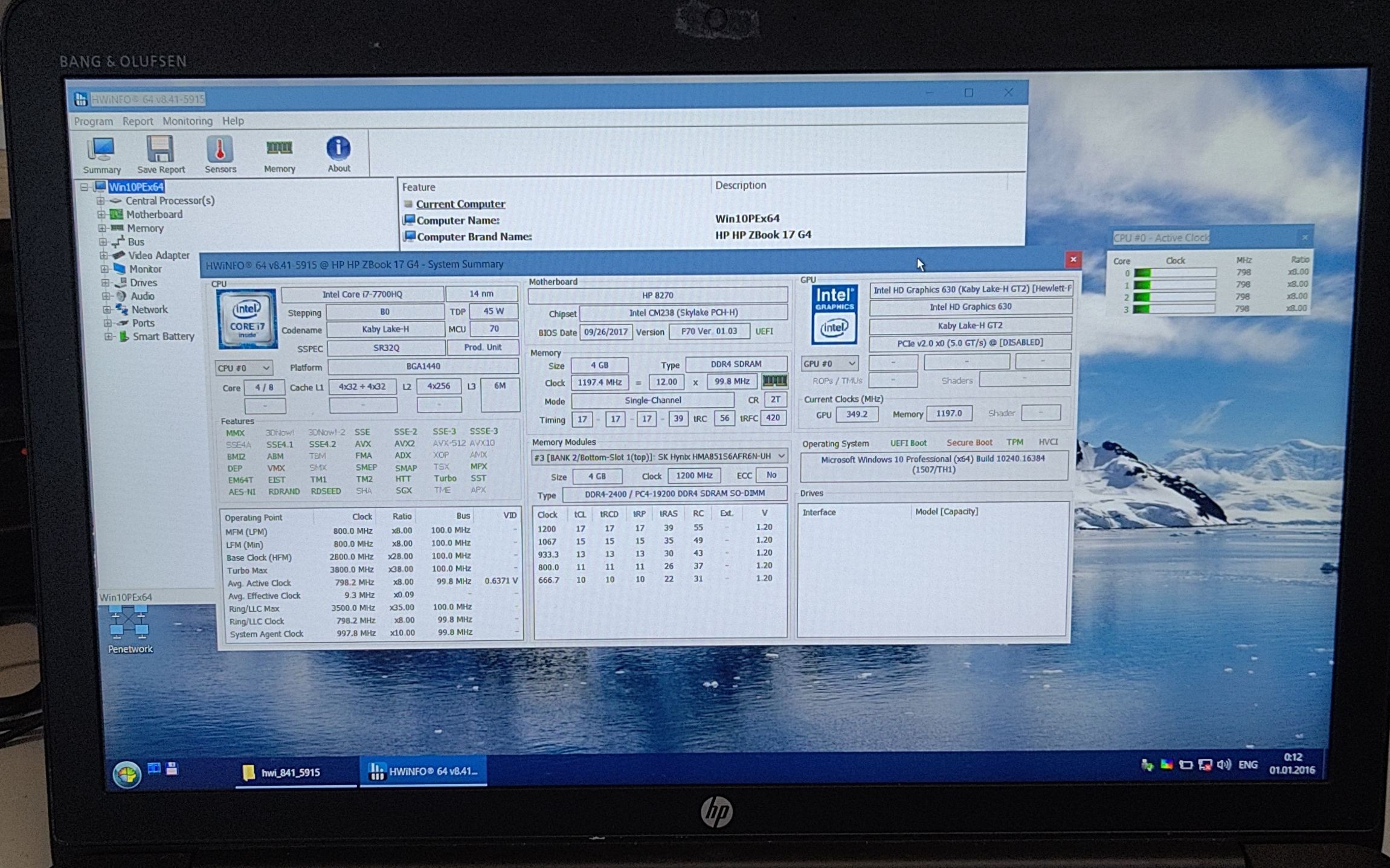Click the Windows 10 Professional OS text

pyautogui.click(x=933, y=464)
